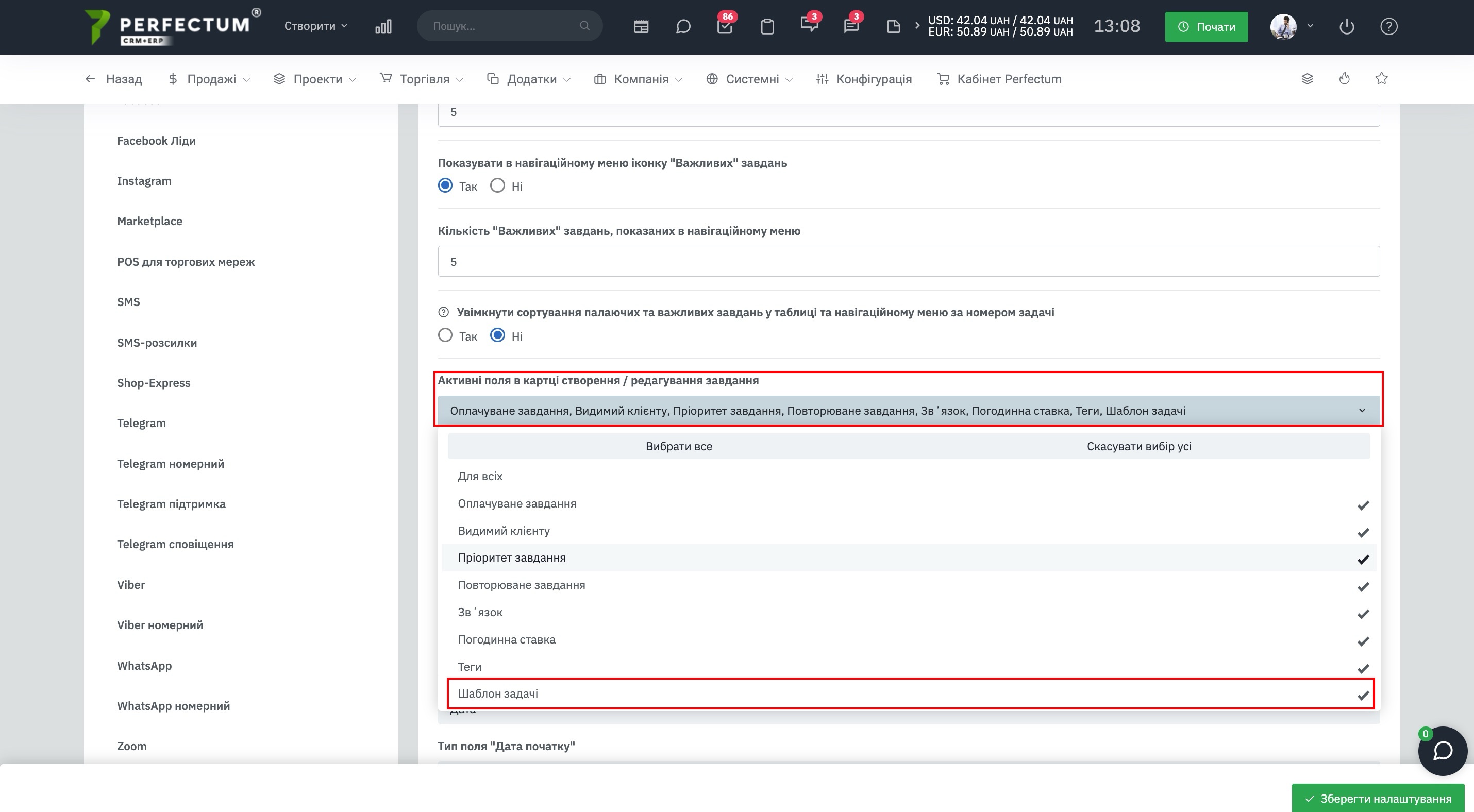Click the star favorites icon
This screenshot has width=1474, height=812.
(x=1381, y=79)
